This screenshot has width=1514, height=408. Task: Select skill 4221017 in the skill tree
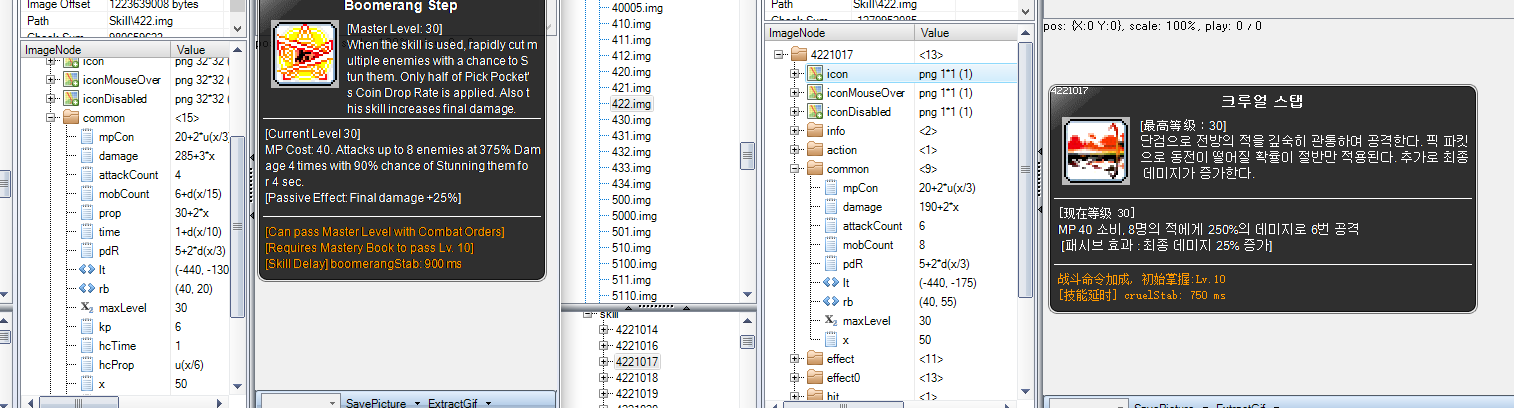pyautogui.click(x=636, y=361)
